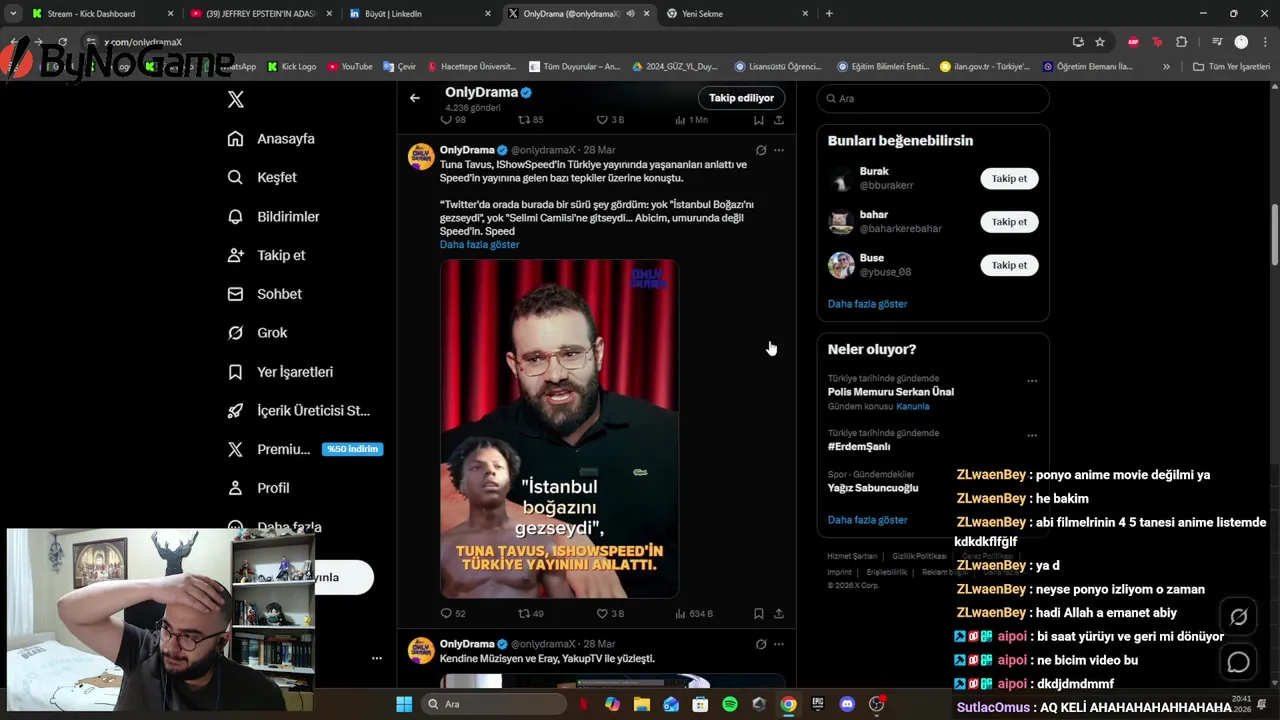Go back using the profile back arrow
Screen dimensions: 1280x720
pyautogui.click(x=415, y=98)
